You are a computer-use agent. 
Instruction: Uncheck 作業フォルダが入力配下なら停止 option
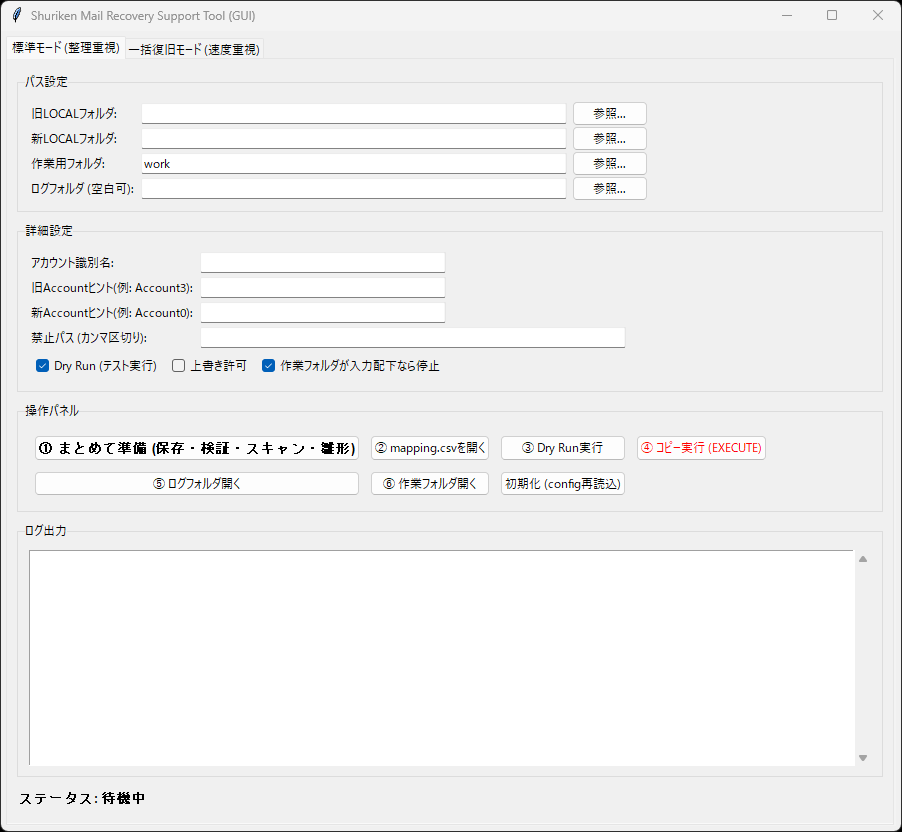pyautogui.click(x=269, y=366)
